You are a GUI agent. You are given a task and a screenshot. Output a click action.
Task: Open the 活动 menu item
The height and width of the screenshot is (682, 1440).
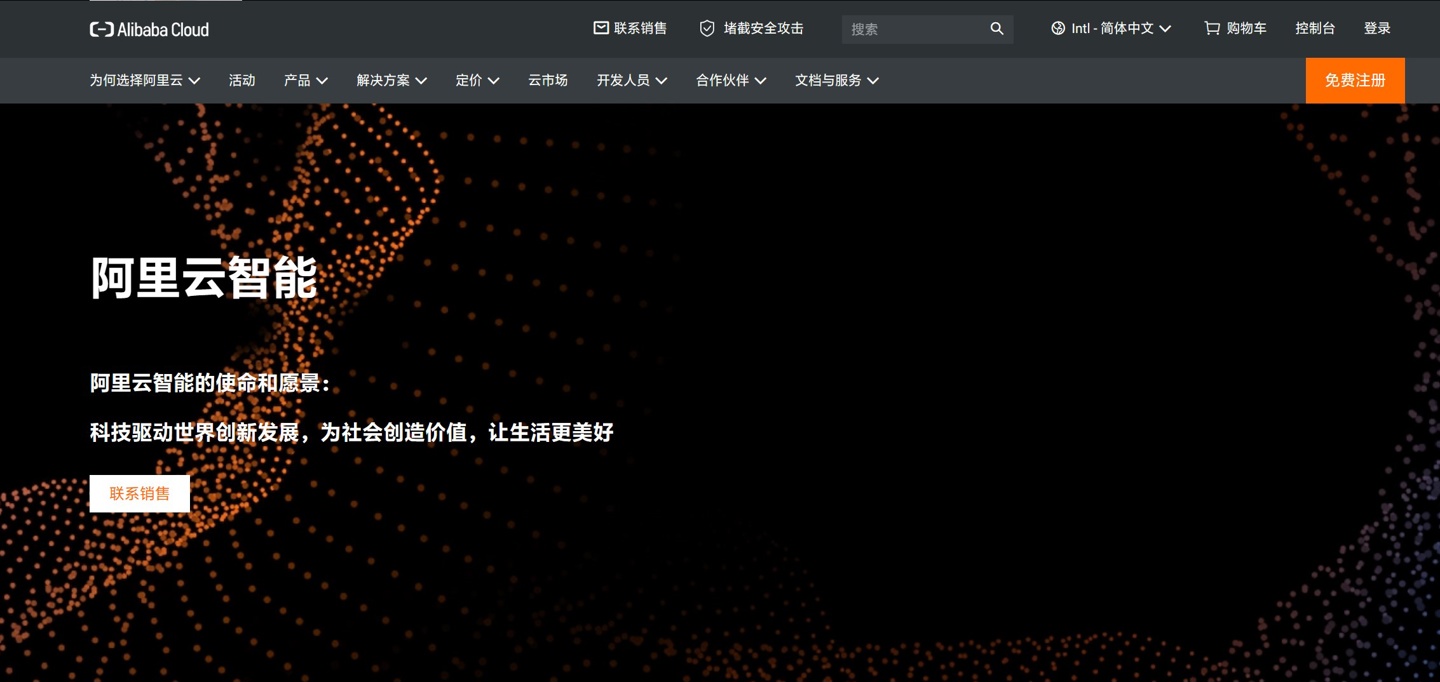click(242, 80)
